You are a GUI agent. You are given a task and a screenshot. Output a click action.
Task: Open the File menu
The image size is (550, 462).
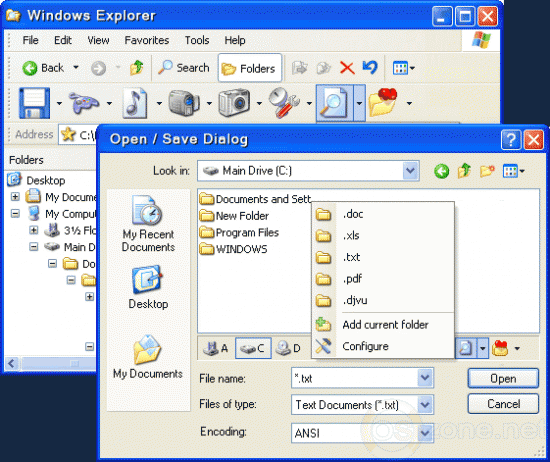[31, 40]
